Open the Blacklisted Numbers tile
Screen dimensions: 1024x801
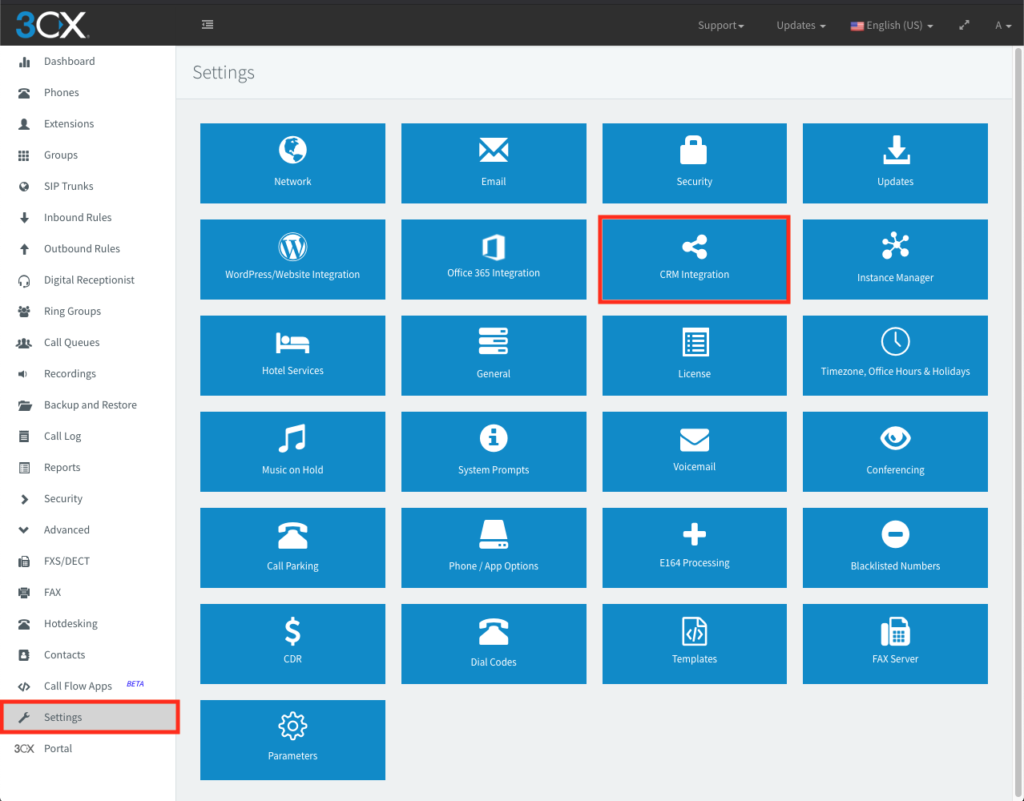895,548
